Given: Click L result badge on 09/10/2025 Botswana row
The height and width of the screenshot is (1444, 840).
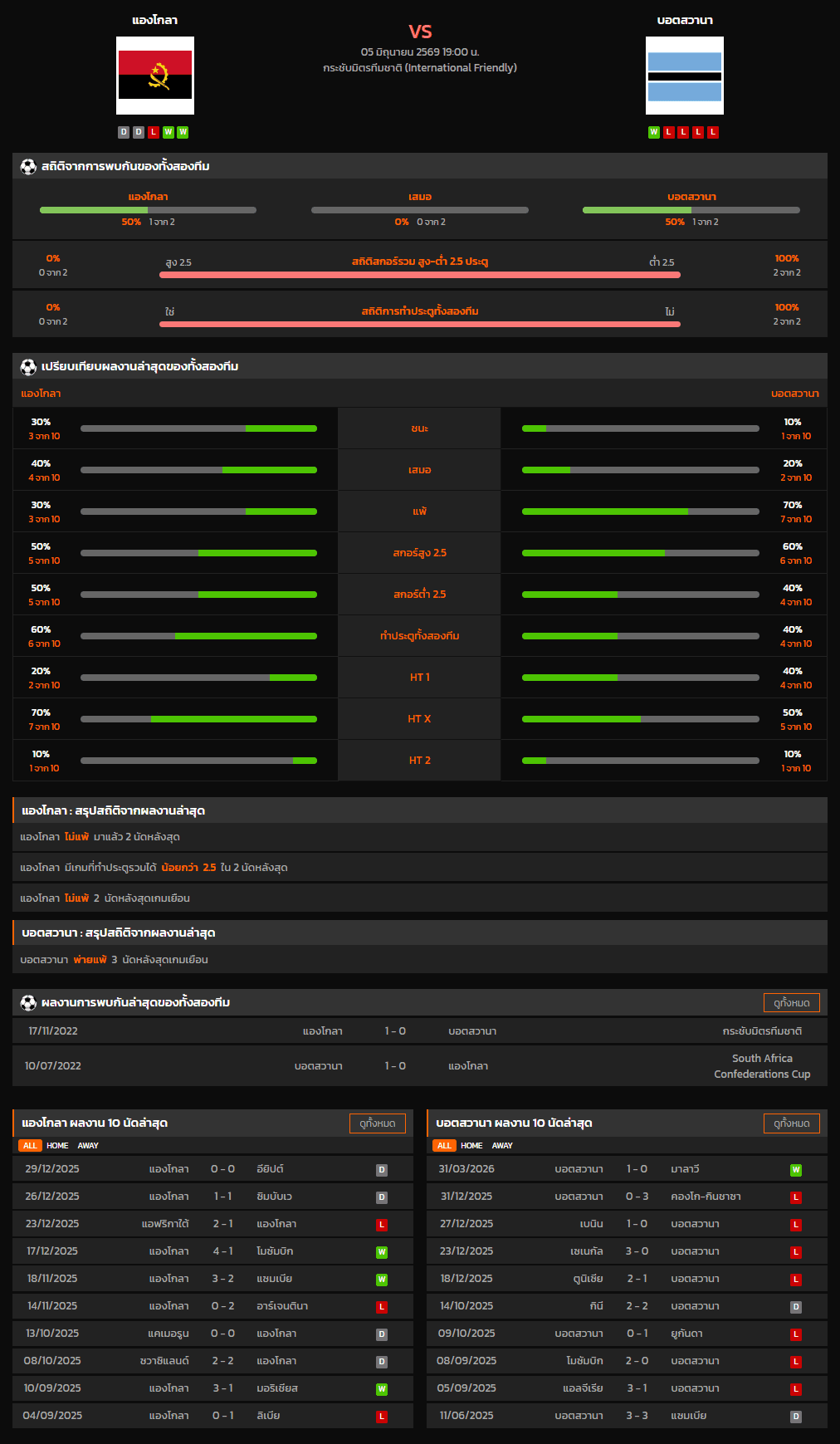Looking at the screenshot, I should [x=796, y=1334].
